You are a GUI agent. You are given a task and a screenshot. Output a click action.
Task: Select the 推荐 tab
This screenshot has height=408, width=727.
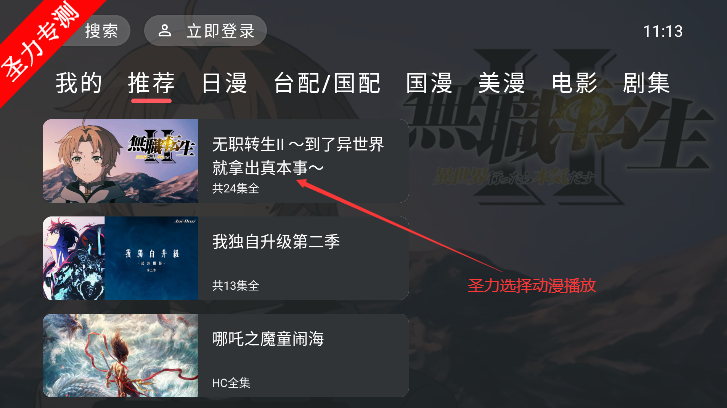click(x=152, y=83)
